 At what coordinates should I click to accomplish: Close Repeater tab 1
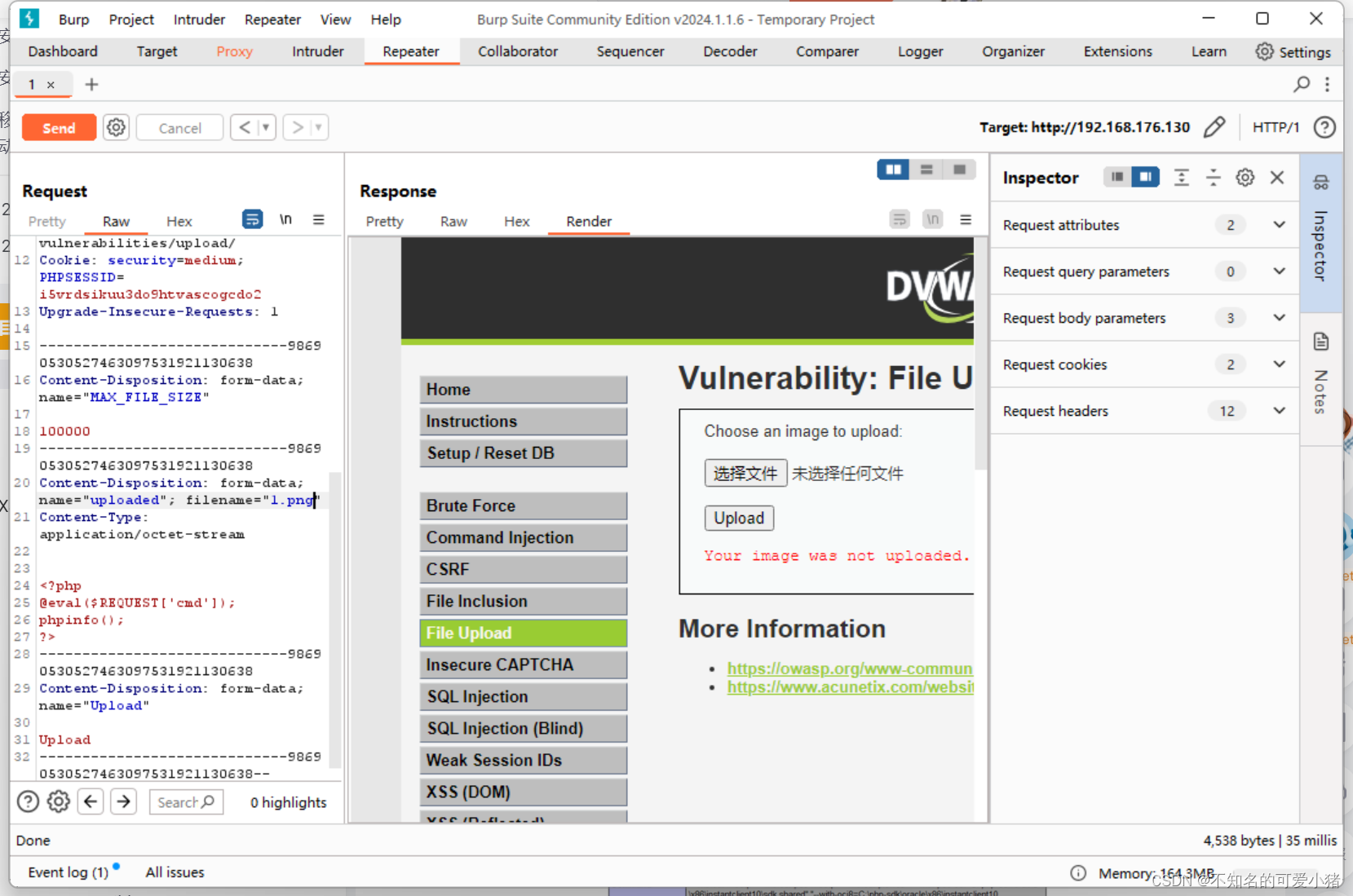(x=51, y=85)
